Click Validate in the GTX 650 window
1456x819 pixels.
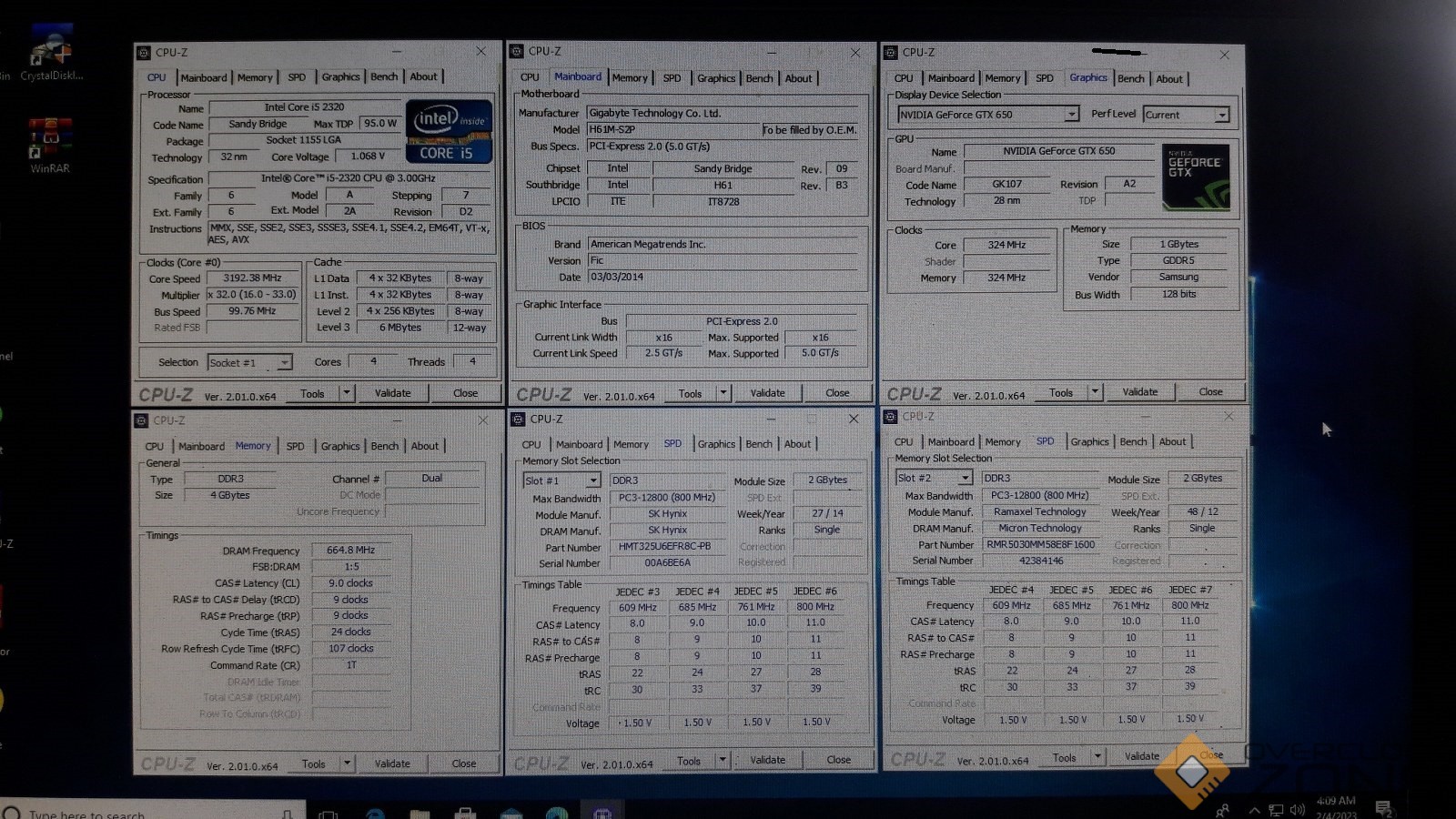[x=1139, y=391]
